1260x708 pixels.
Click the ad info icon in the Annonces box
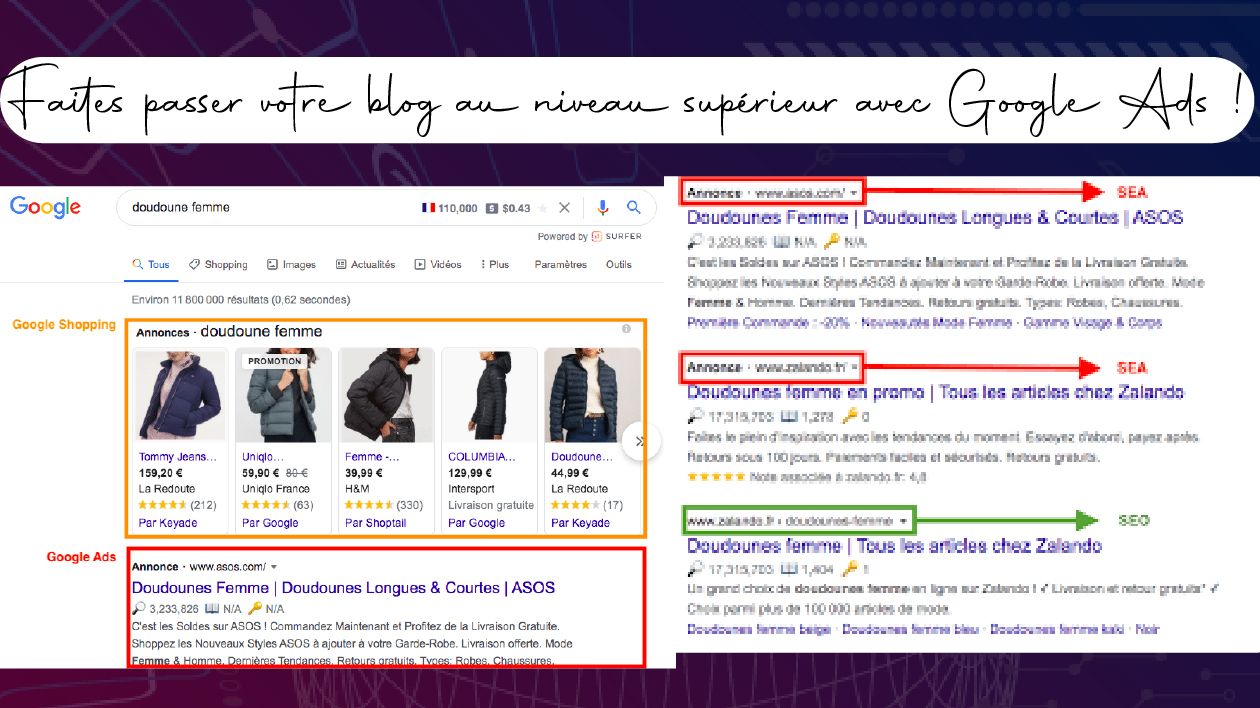point(626,329)
